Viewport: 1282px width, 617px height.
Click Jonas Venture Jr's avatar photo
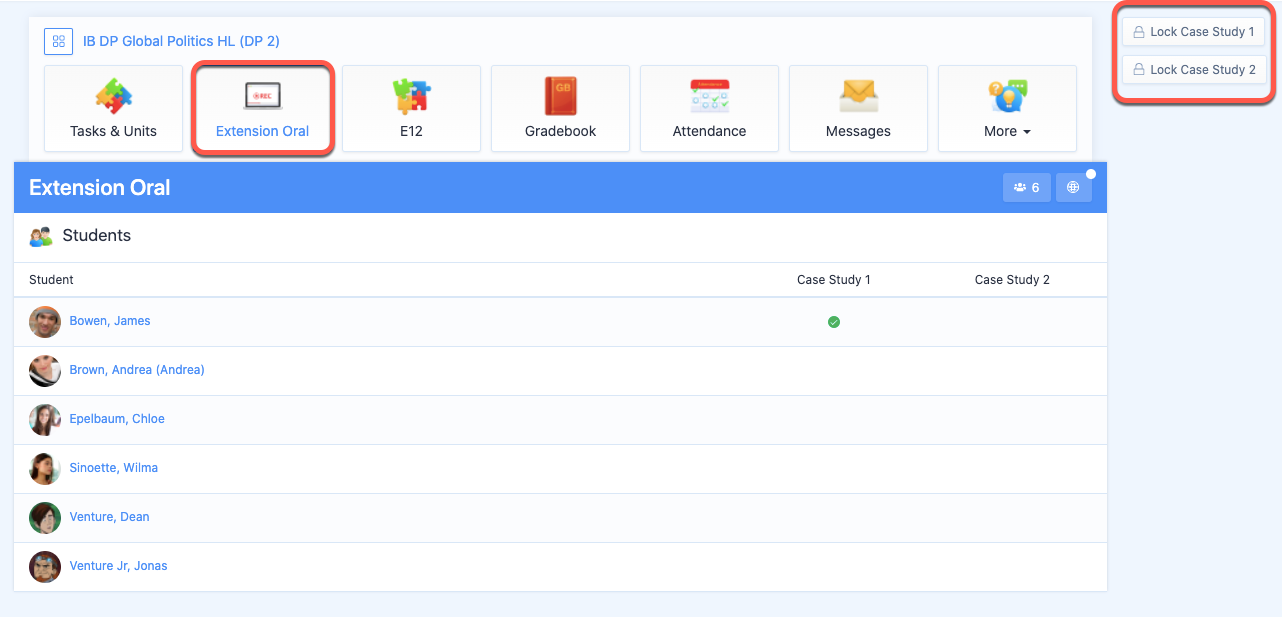tap(45, 567)
